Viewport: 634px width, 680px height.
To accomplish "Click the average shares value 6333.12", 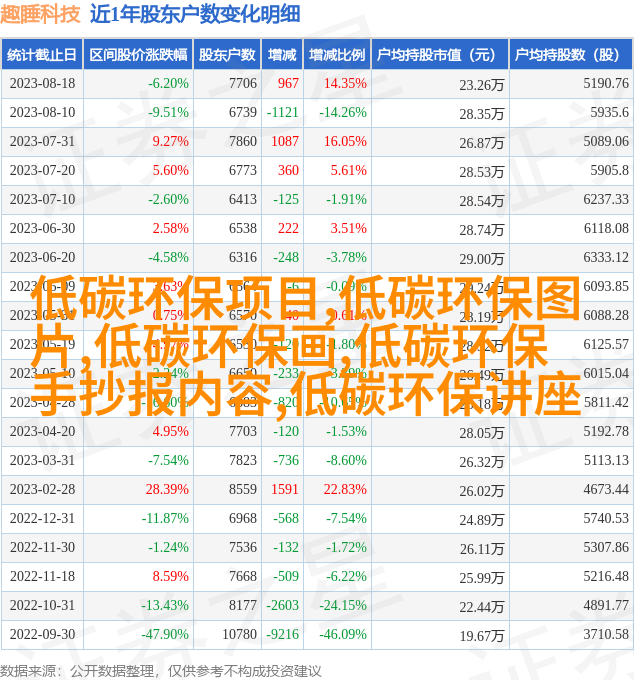I will [x=606, y=258].
